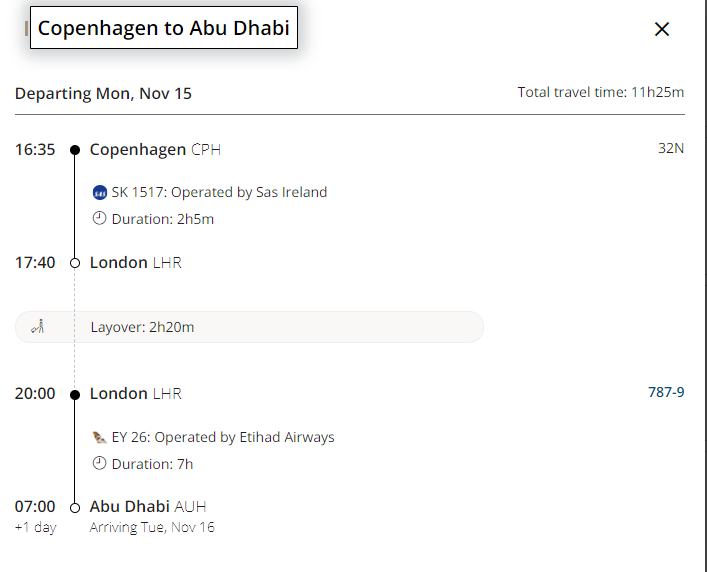Screen dimensions: 707x572
Task: Click the clock icon beside Duration: 7h
Action: click(99, 463)
